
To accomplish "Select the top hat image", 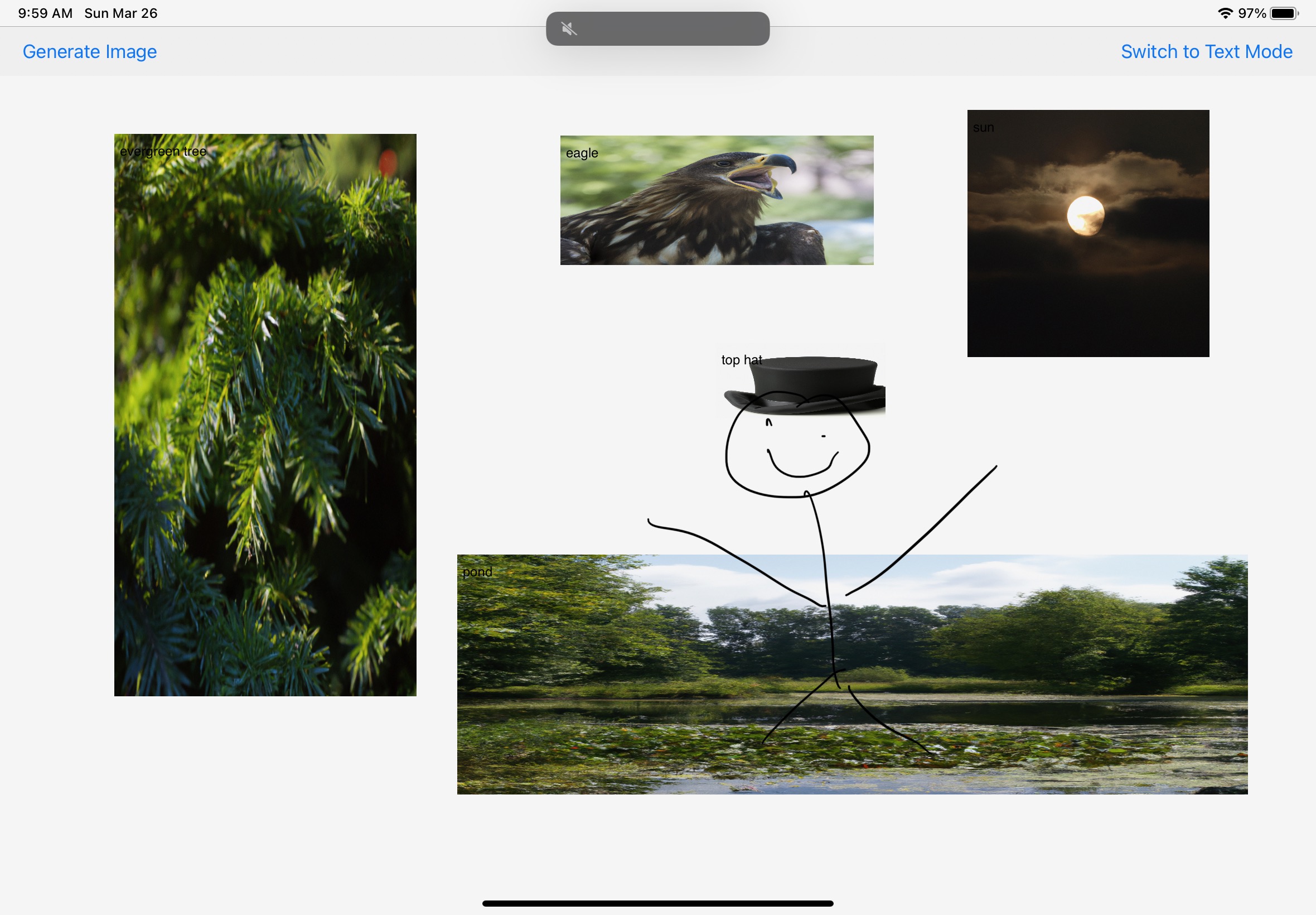I will point(801,379).
